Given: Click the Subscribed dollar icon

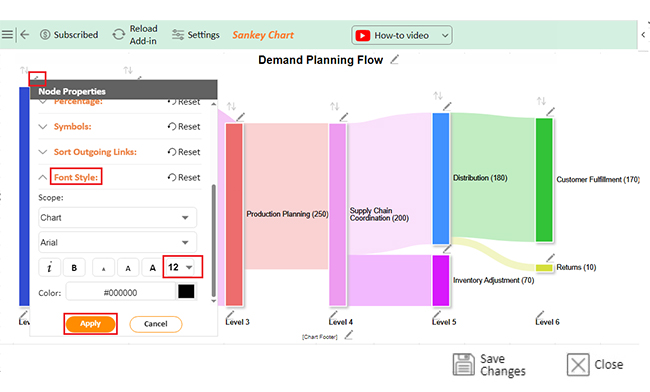Looking at the screenshot, I should click(x=45, y=34).
